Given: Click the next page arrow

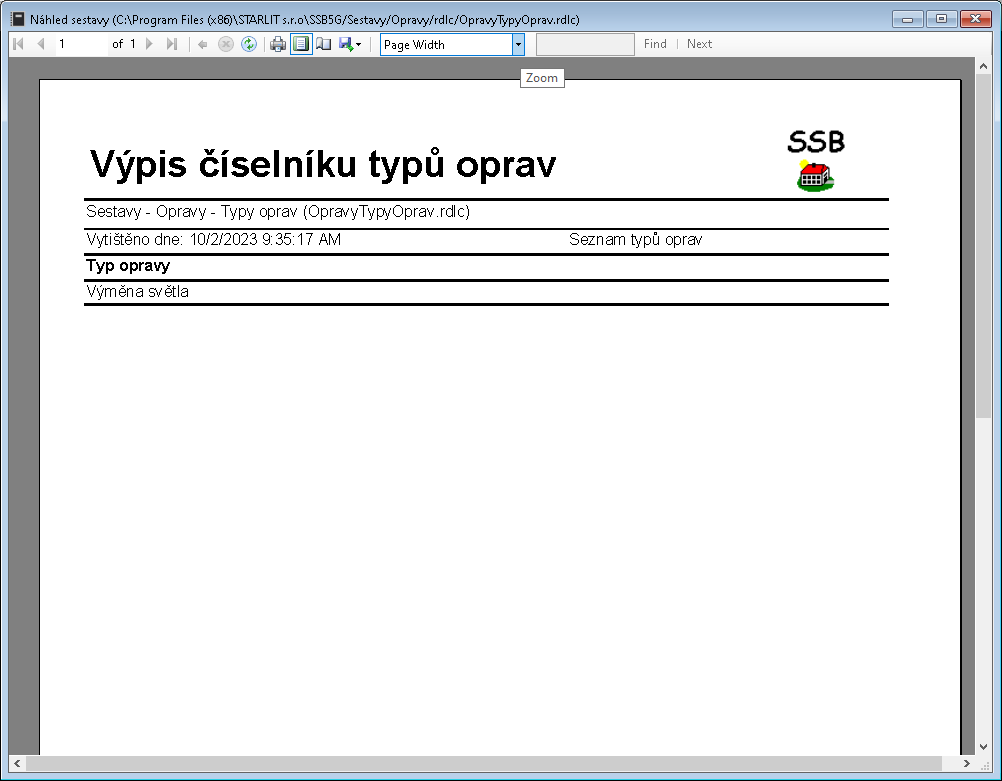Looking at the screenshot, I should pyautogui.click(x=149, y=44).
